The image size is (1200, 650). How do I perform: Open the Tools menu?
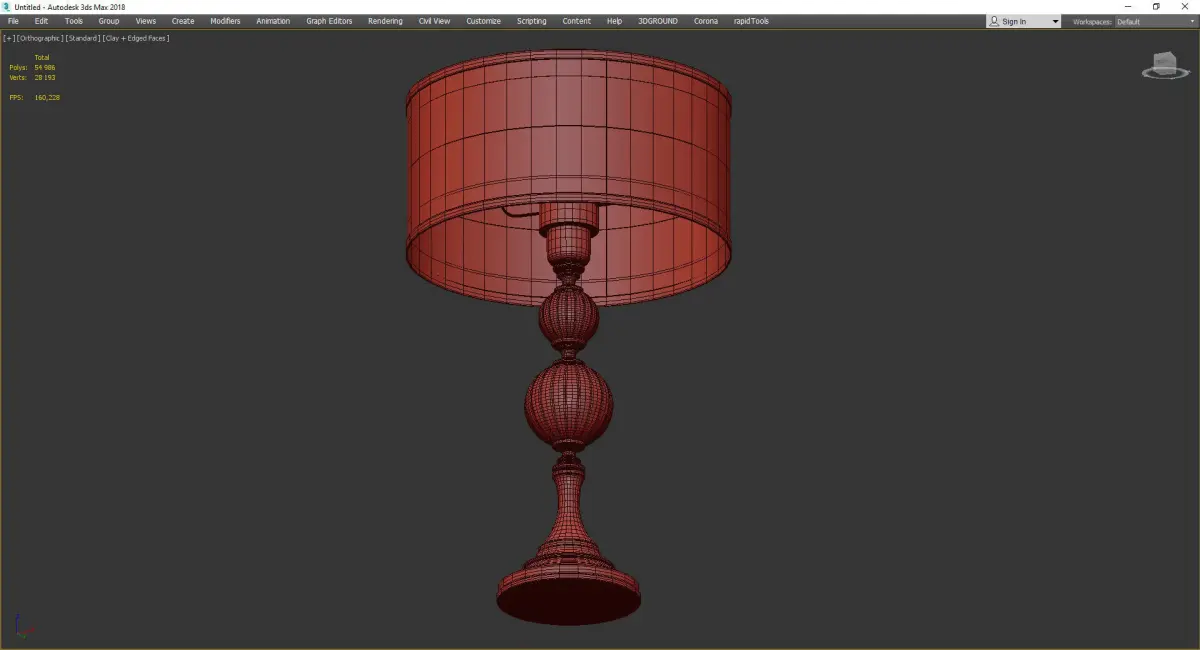(74, 21)
